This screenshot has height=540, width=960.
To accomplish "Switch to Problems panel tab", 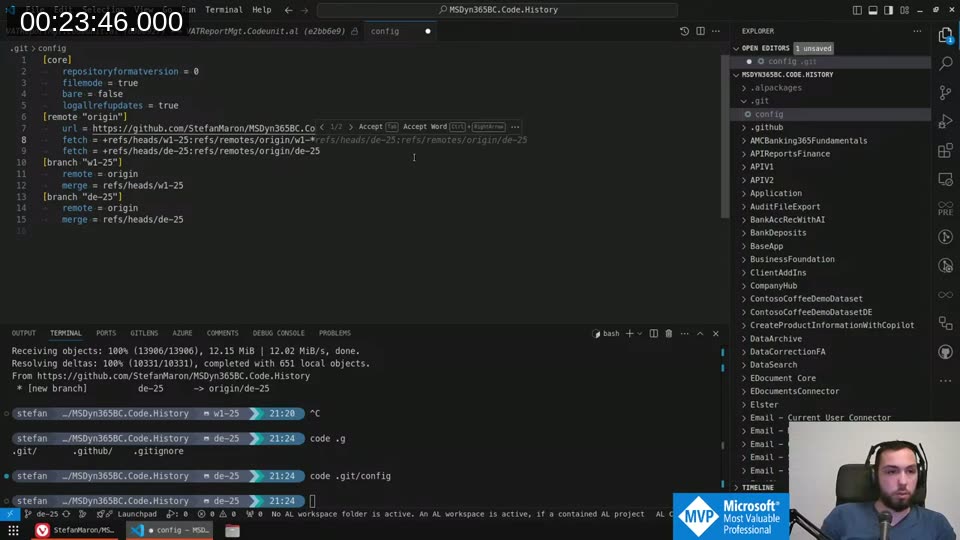I will pyautogui.click(x=335, y=333).
